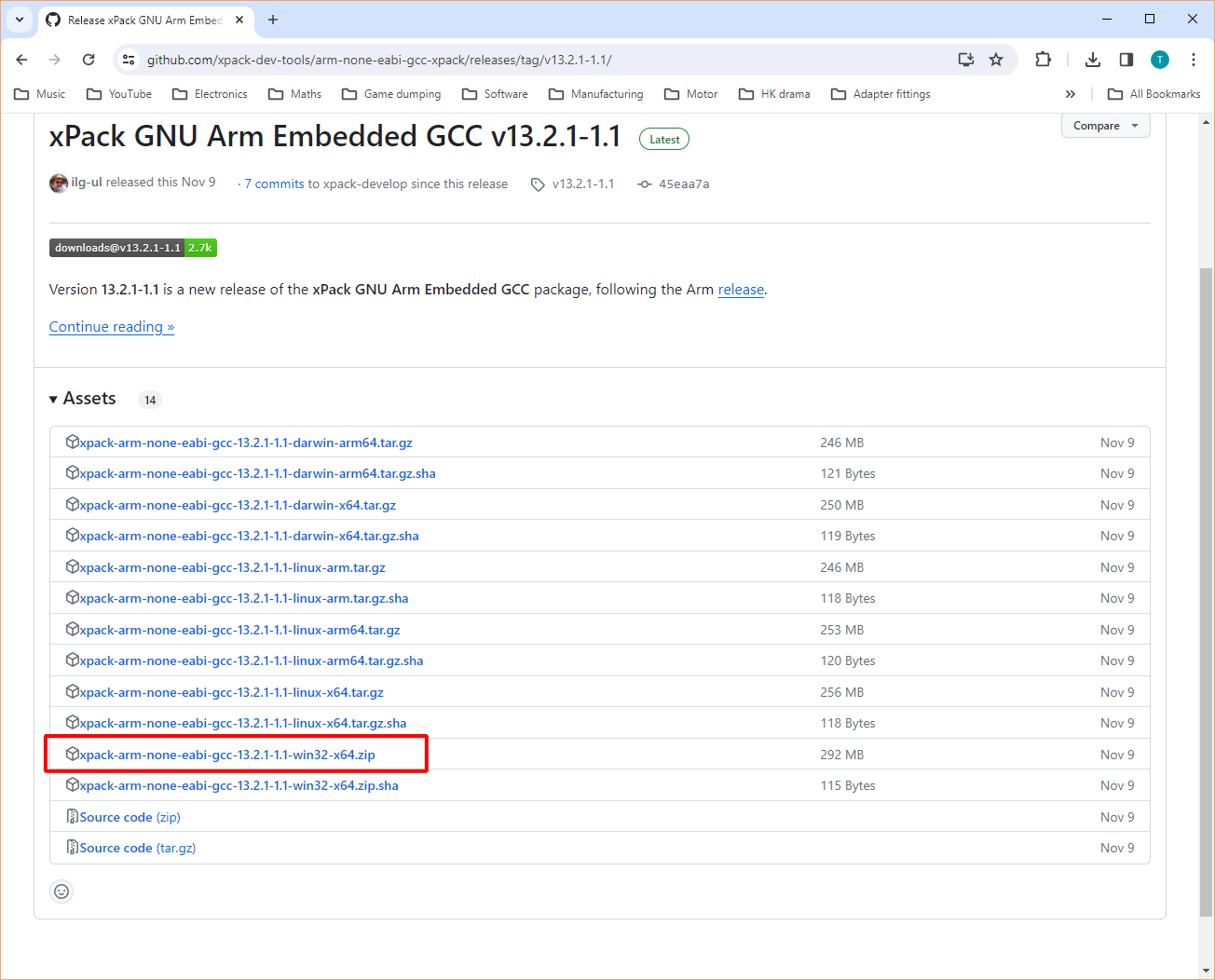Click the install-page icon in the address bar
1215x980 pixels.
pos(965,59)
